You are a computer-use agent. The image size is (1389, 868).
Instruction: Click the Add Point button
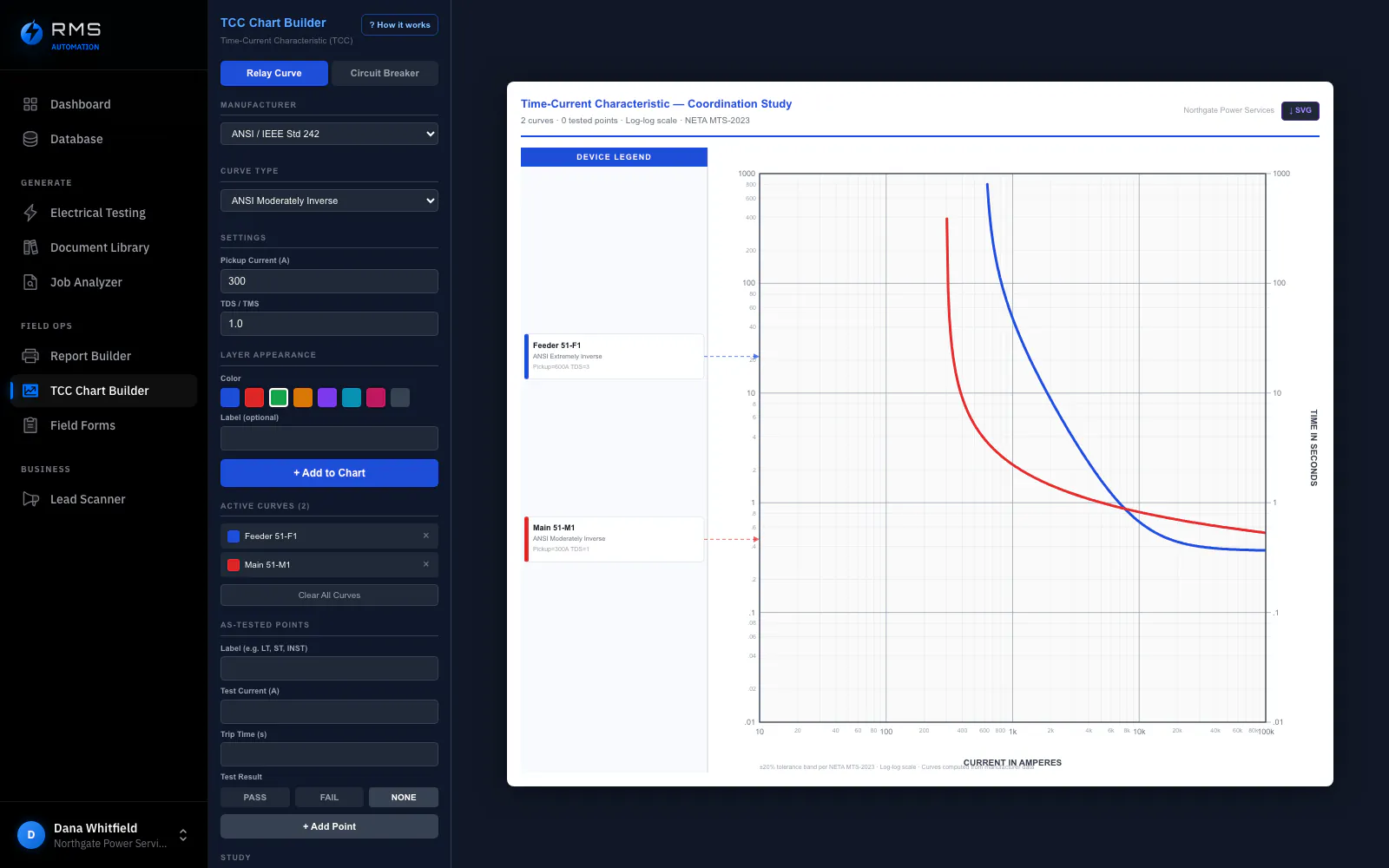tap(329, 826)
